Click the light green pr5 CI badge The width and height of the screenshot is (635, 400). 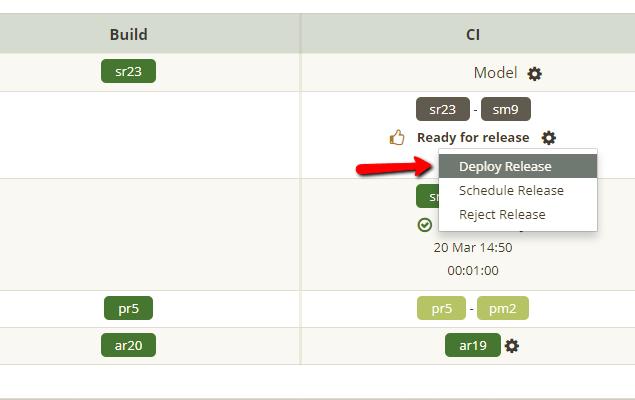(441, 309)
